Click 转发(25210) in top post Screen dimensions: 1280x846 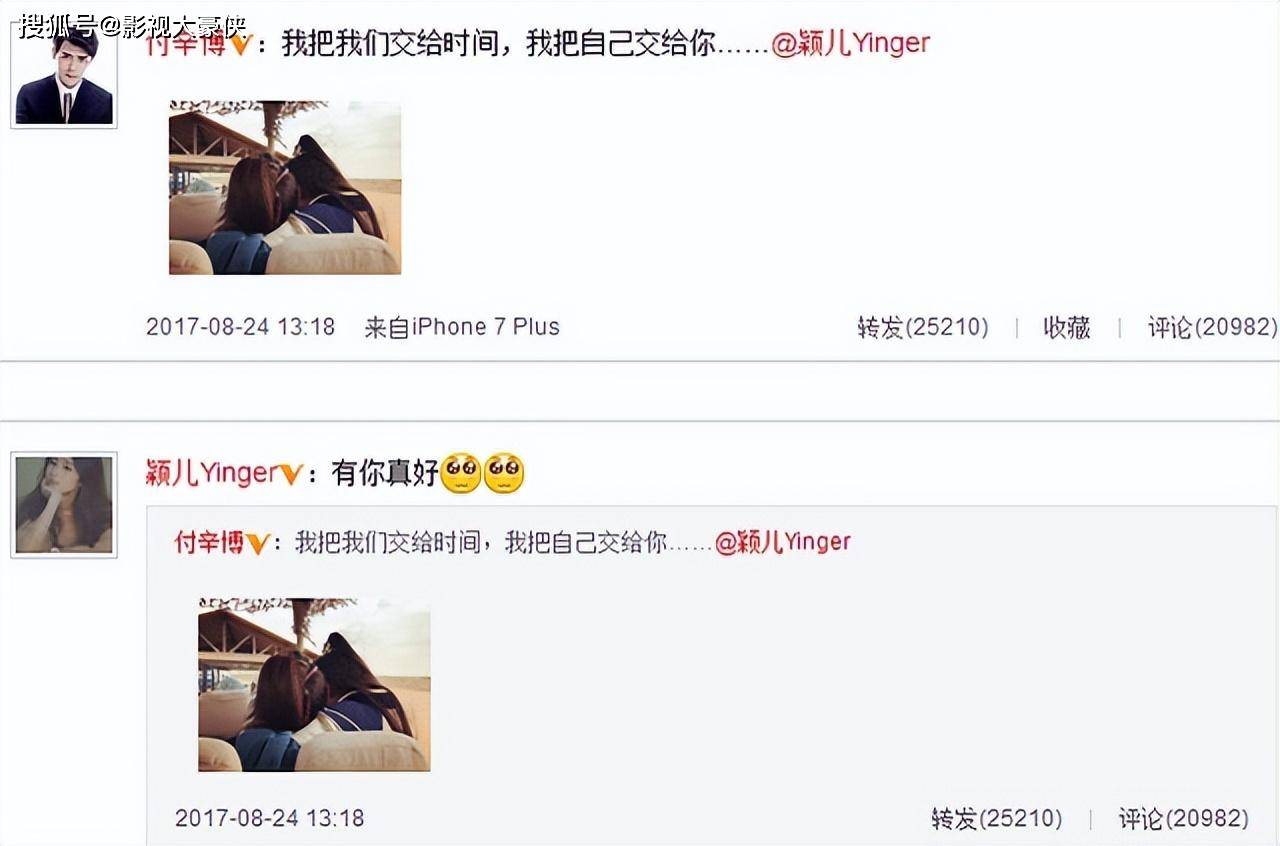pyautogui.click(x=923, y=328)
